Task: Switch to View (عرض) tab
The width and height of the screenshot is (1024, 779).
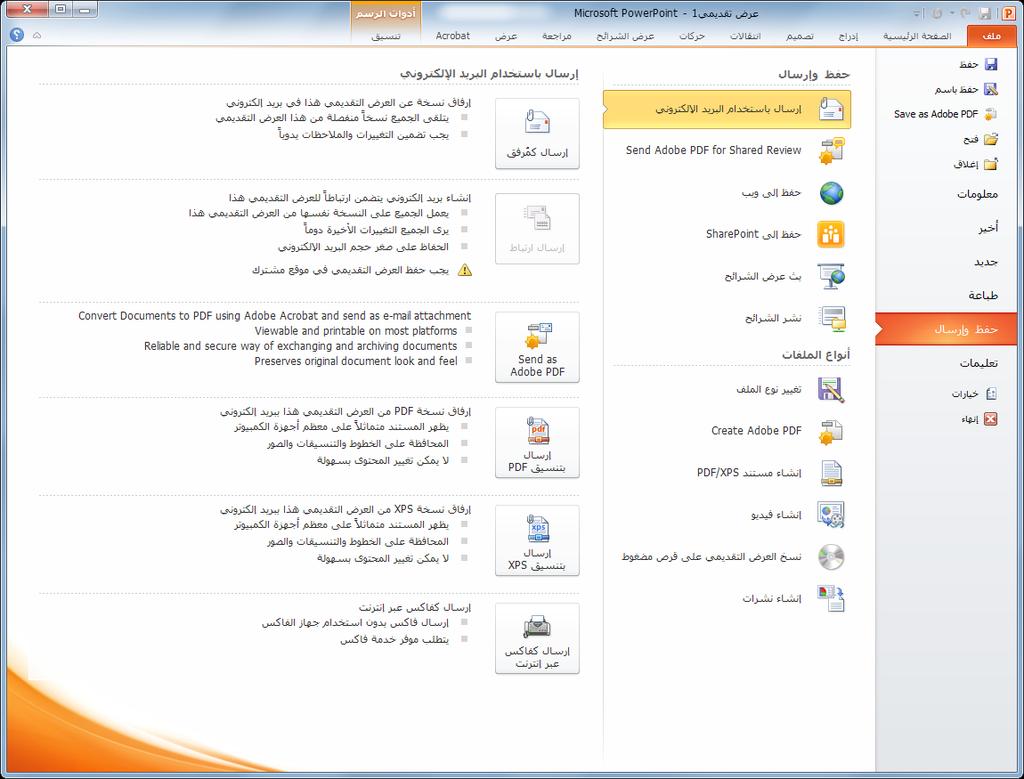Action: click(x=505, y=36)
